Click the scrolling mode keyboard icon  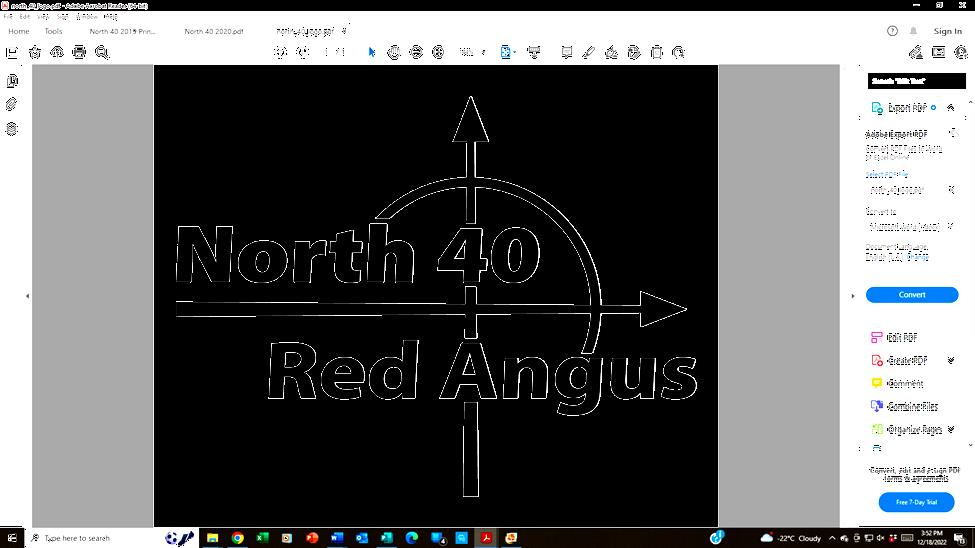pyautogui.click(x=534, y=52)
